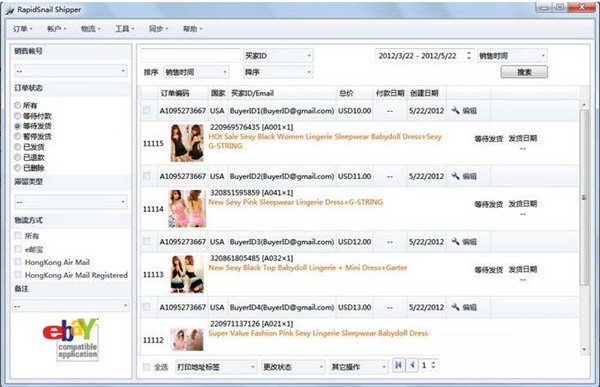Click the 搜索 button

[x=524, y=72]
